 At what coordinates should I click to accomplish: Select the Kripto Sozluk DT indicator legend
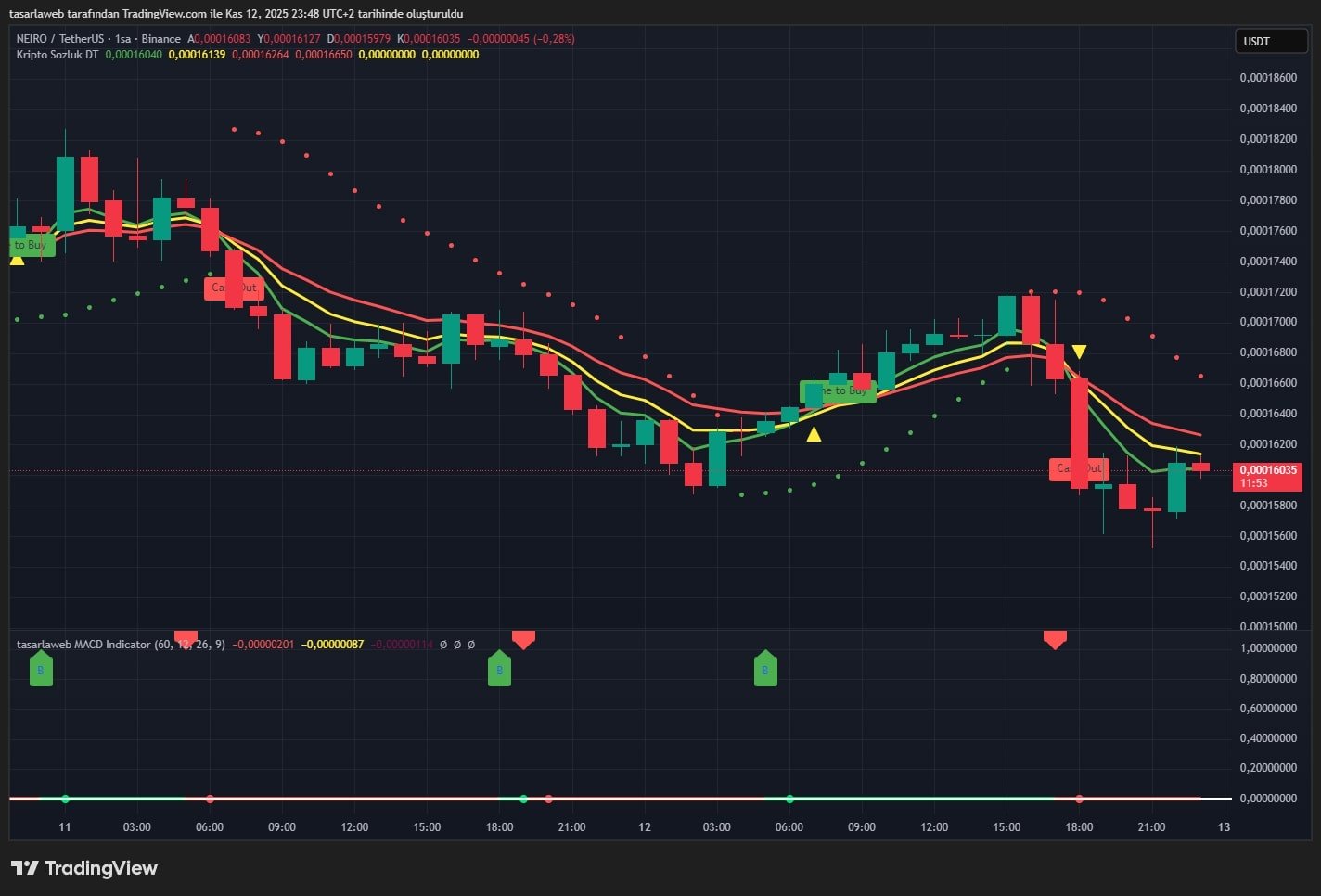(x=58, y=55)
